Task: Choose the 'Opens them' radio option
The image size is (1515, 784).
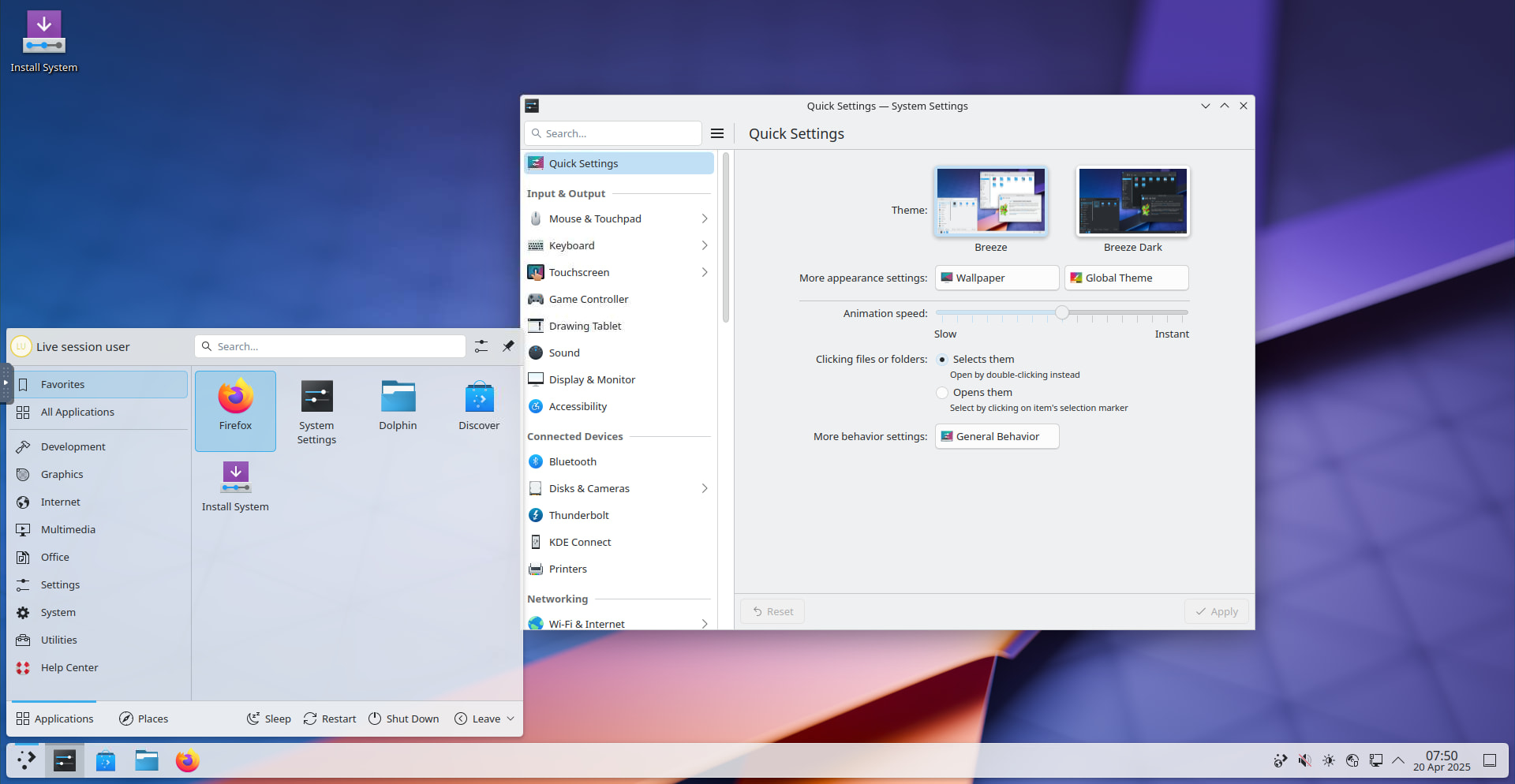Action: 942,393
